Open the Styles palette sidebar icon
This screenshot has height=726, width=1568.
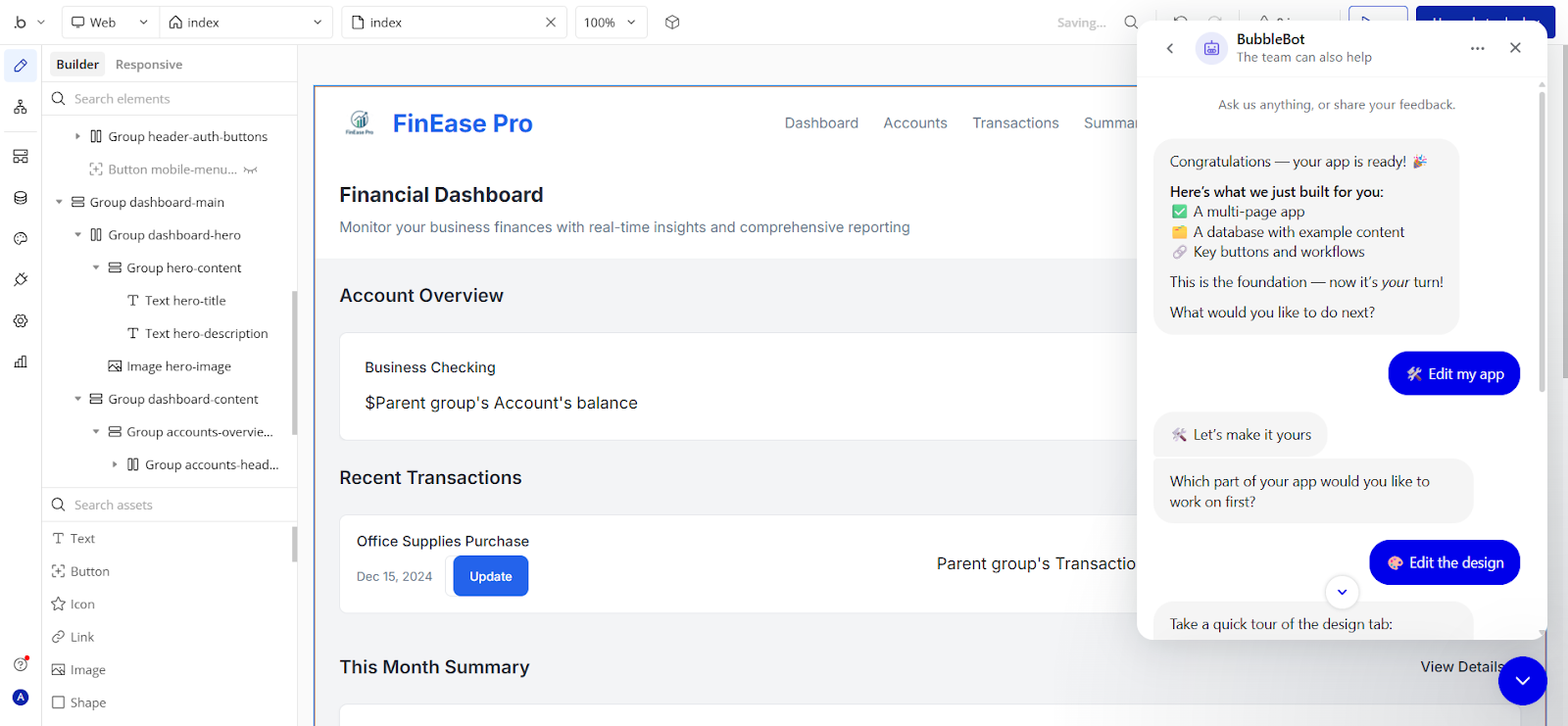[x=21, y=239]
